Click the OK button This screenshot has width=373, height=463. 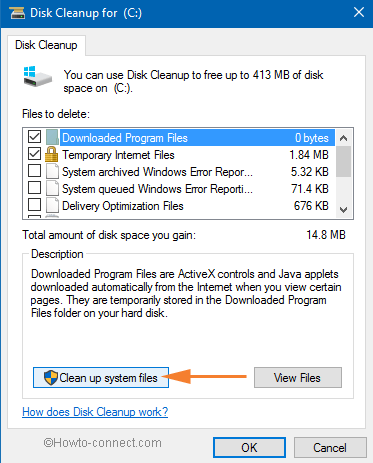[249, 448]
